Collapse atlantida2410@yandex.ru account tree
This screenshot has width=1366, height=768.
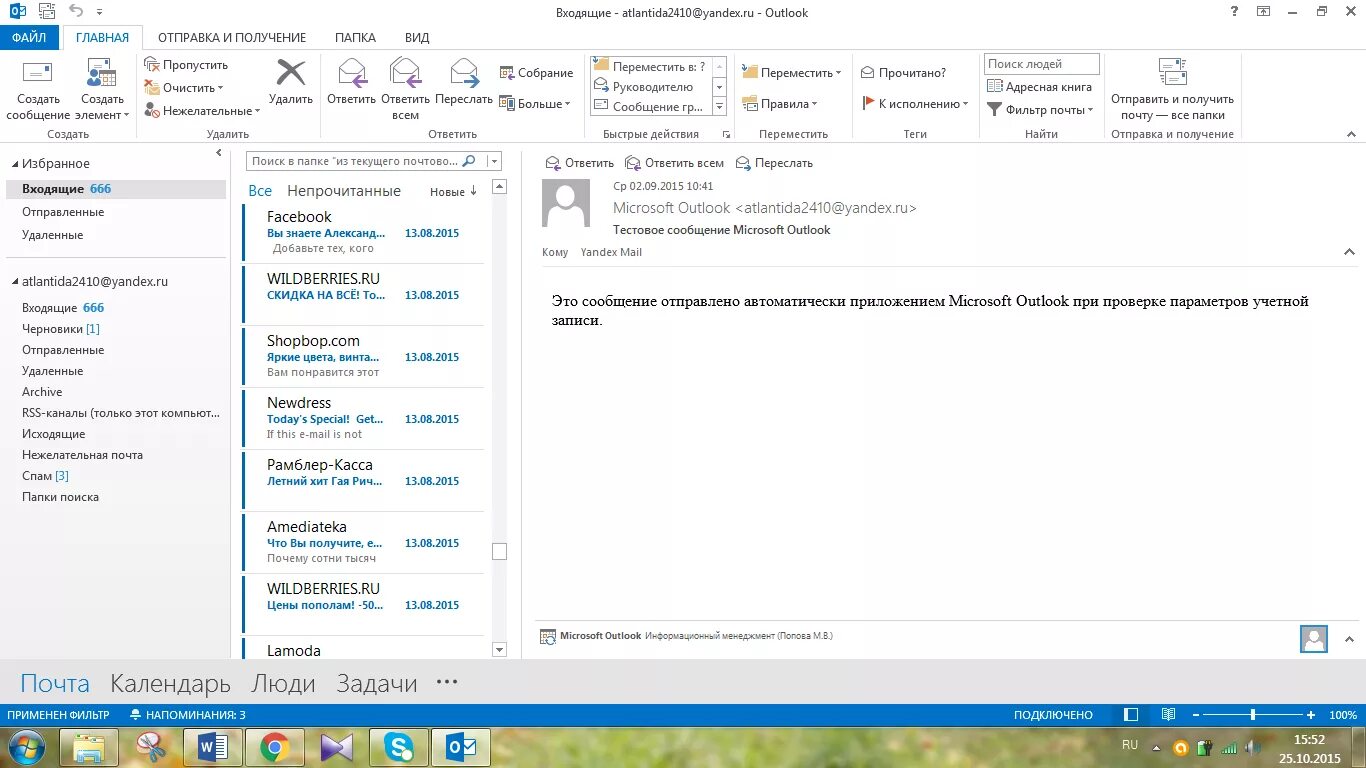(x=13, y=282)
